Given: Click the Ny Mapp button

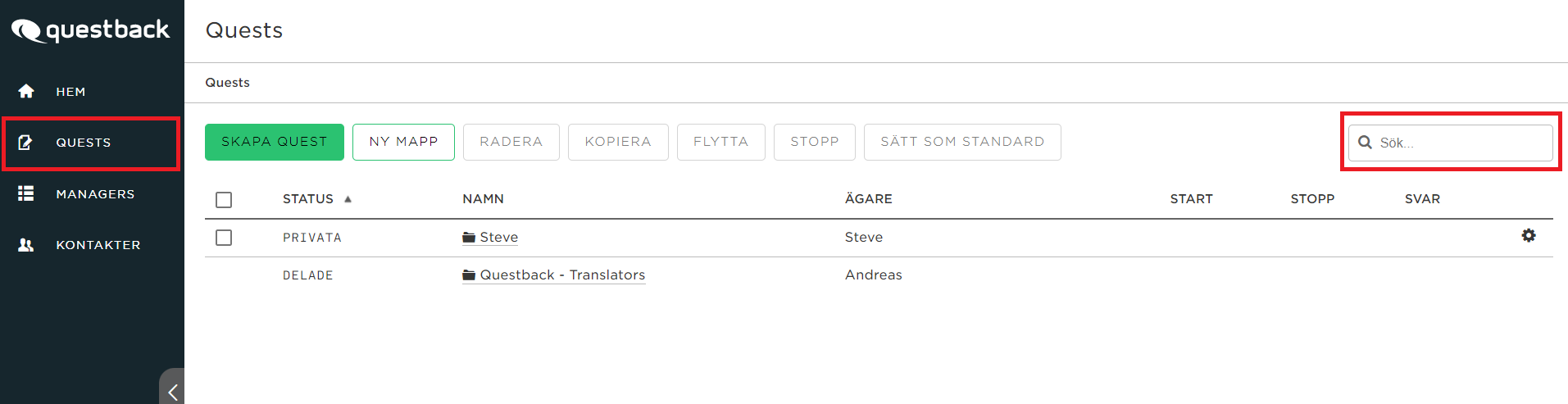Looking at the screenshot, I should 403,142.
